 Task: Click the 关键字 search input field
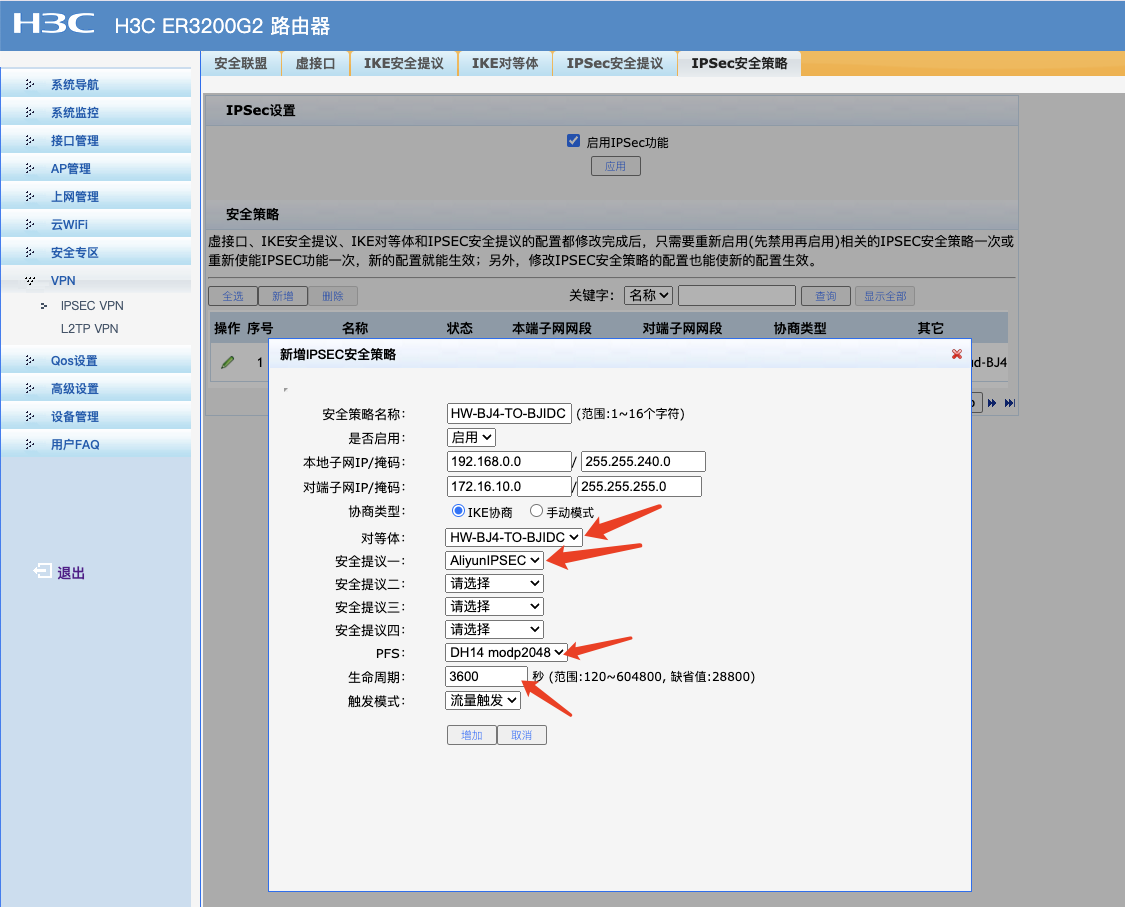[737, 295]
